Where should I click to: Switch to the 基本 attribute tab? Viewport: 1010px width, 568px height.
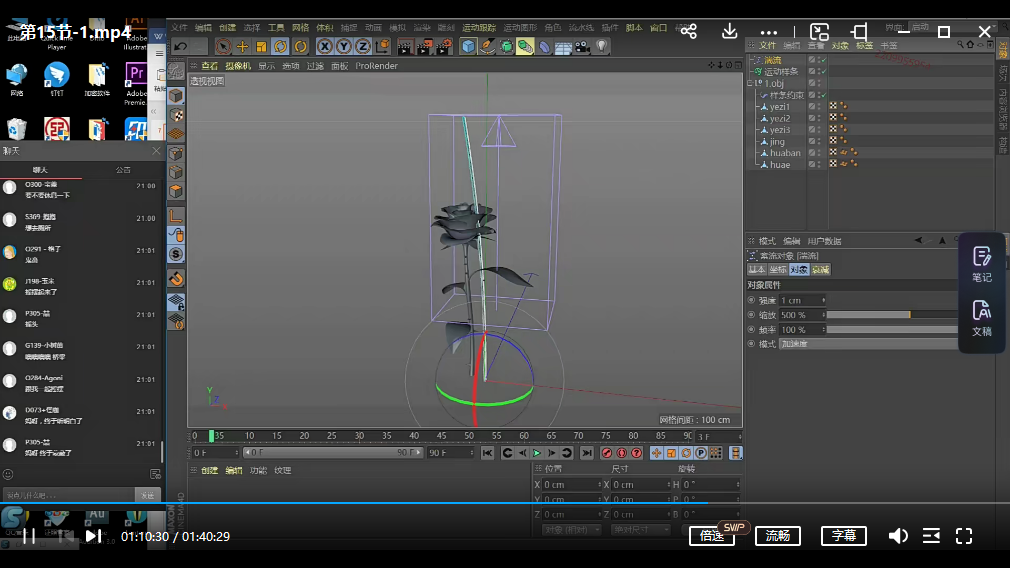757,270
